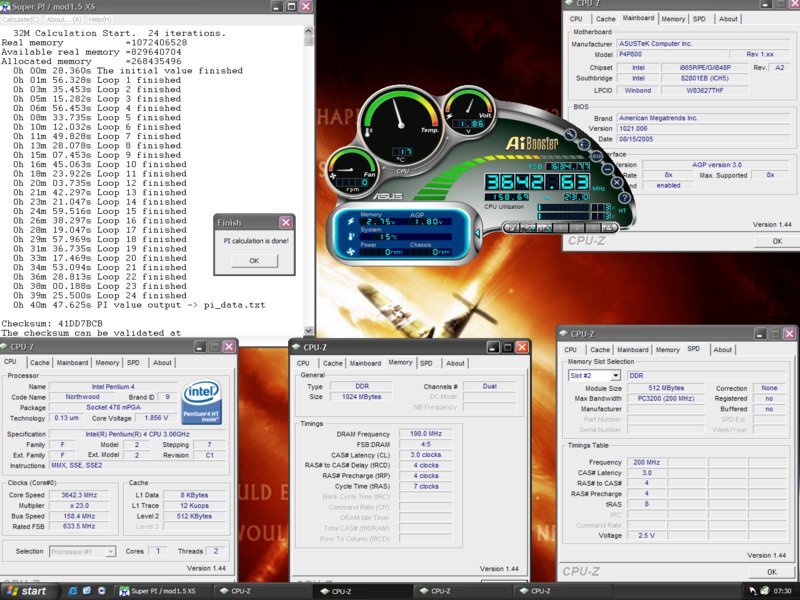Click the last button in AiBooster bottom strip

click(608, 228)
